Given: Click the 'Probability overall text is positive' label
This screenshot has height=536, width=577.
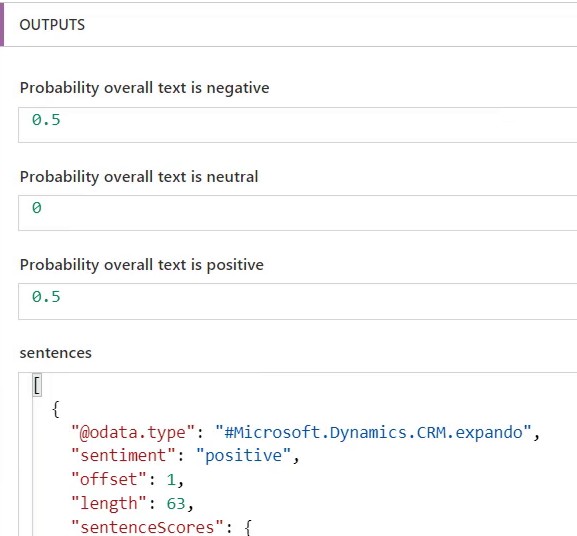Looking at the screenshot, I should point(142,265).
